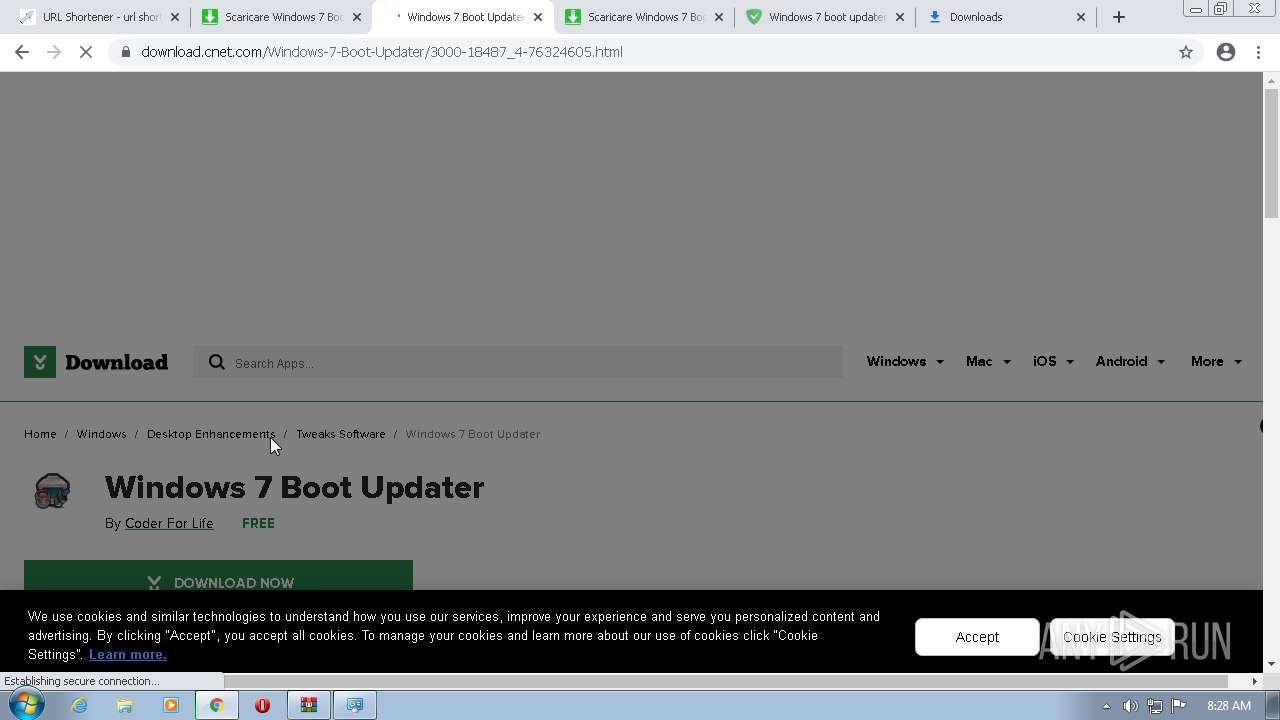Close the URL Shortener tab
This screenshot has width=1280, height=720.
pyautogui.click(x=175, y=17)
